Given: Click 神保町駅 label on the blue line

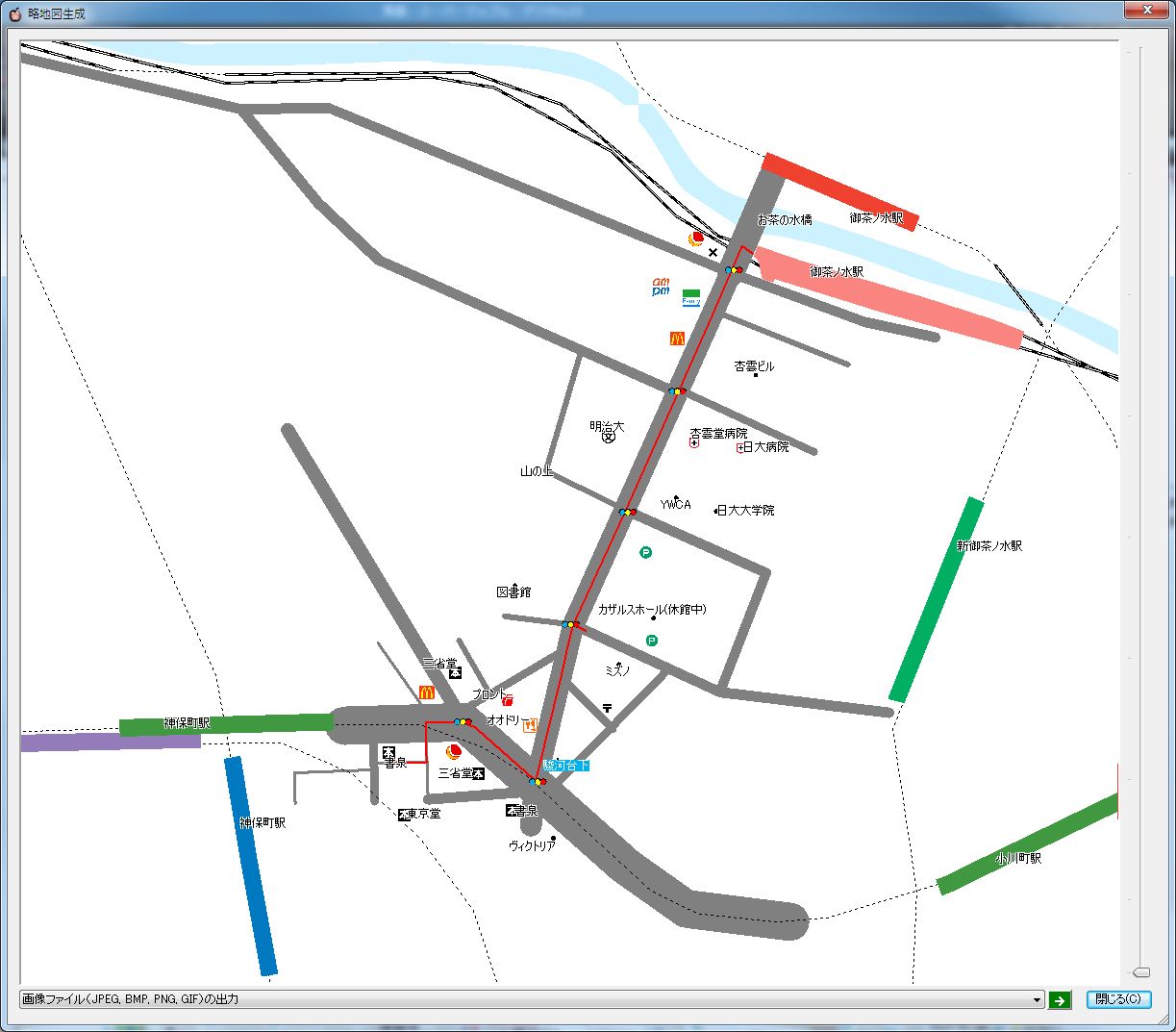Looking at the screenshot, I should [x=263, y=823].
